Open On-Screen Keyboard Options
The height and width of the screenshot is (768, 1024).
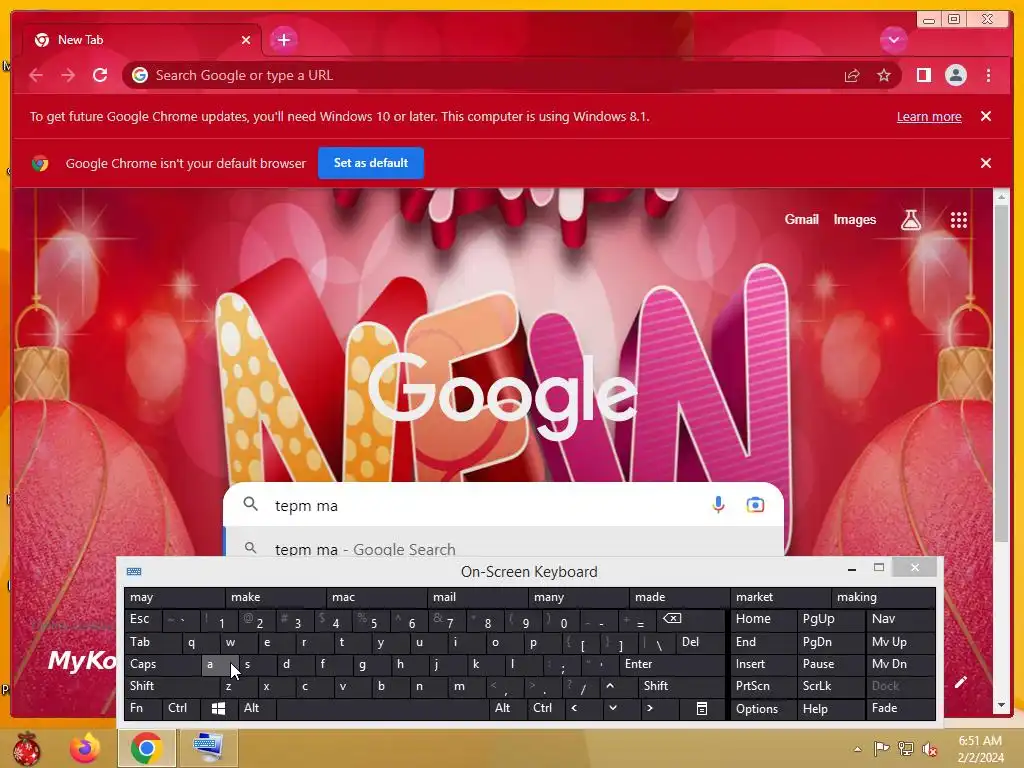(763, 709)
